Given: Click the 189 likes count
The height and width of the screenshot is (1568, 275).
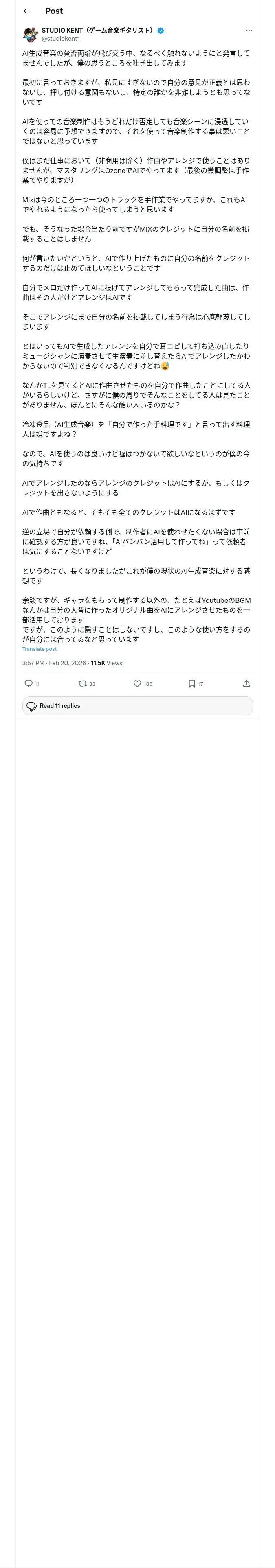Looking at the screenshot, I should pyautogui.click(x=148, y=684).
